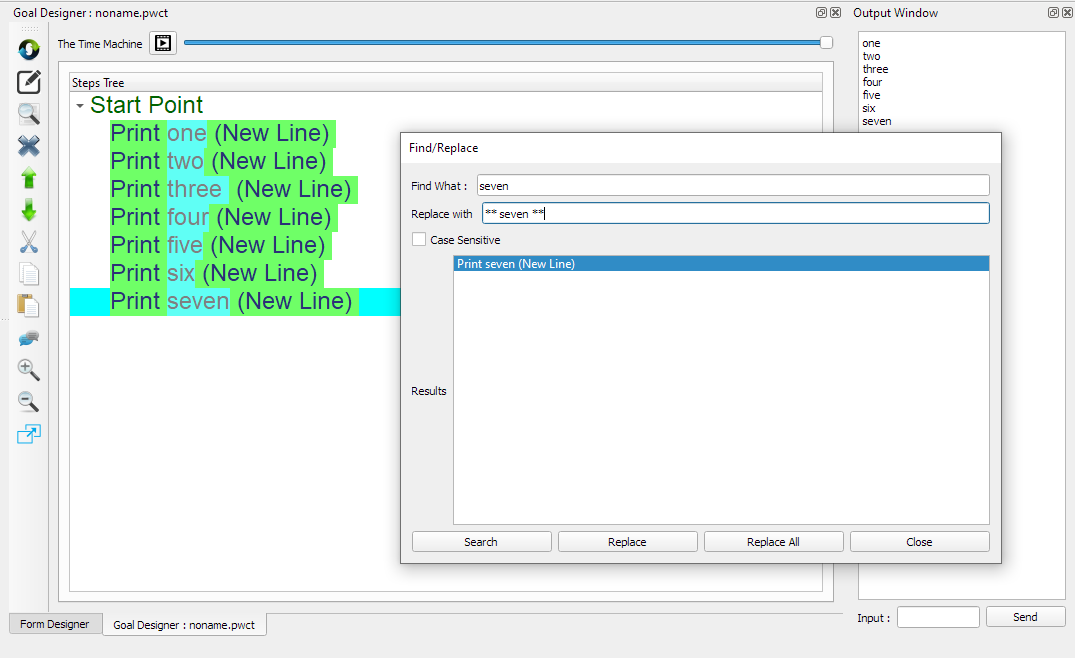Click the blue X Delete step icon

coord(29,146)
